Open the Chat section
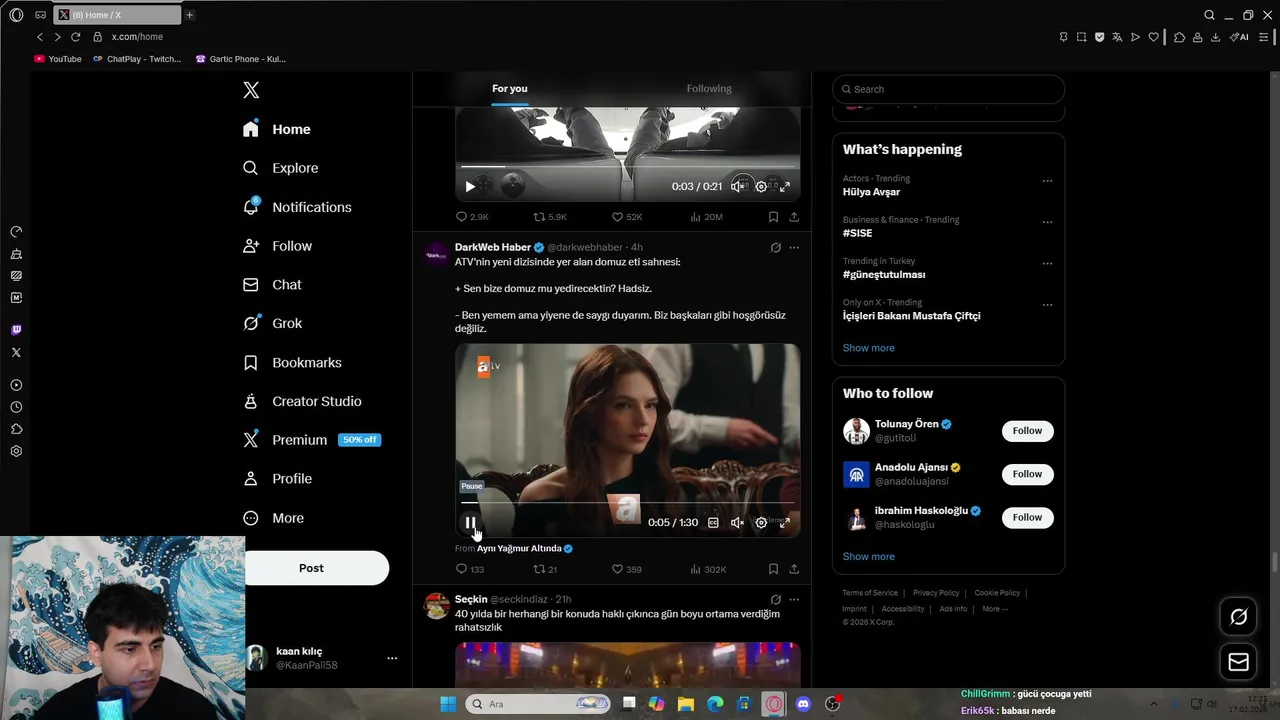The width and height of the screenshot is (1280, 720). (x=272, y=285)
